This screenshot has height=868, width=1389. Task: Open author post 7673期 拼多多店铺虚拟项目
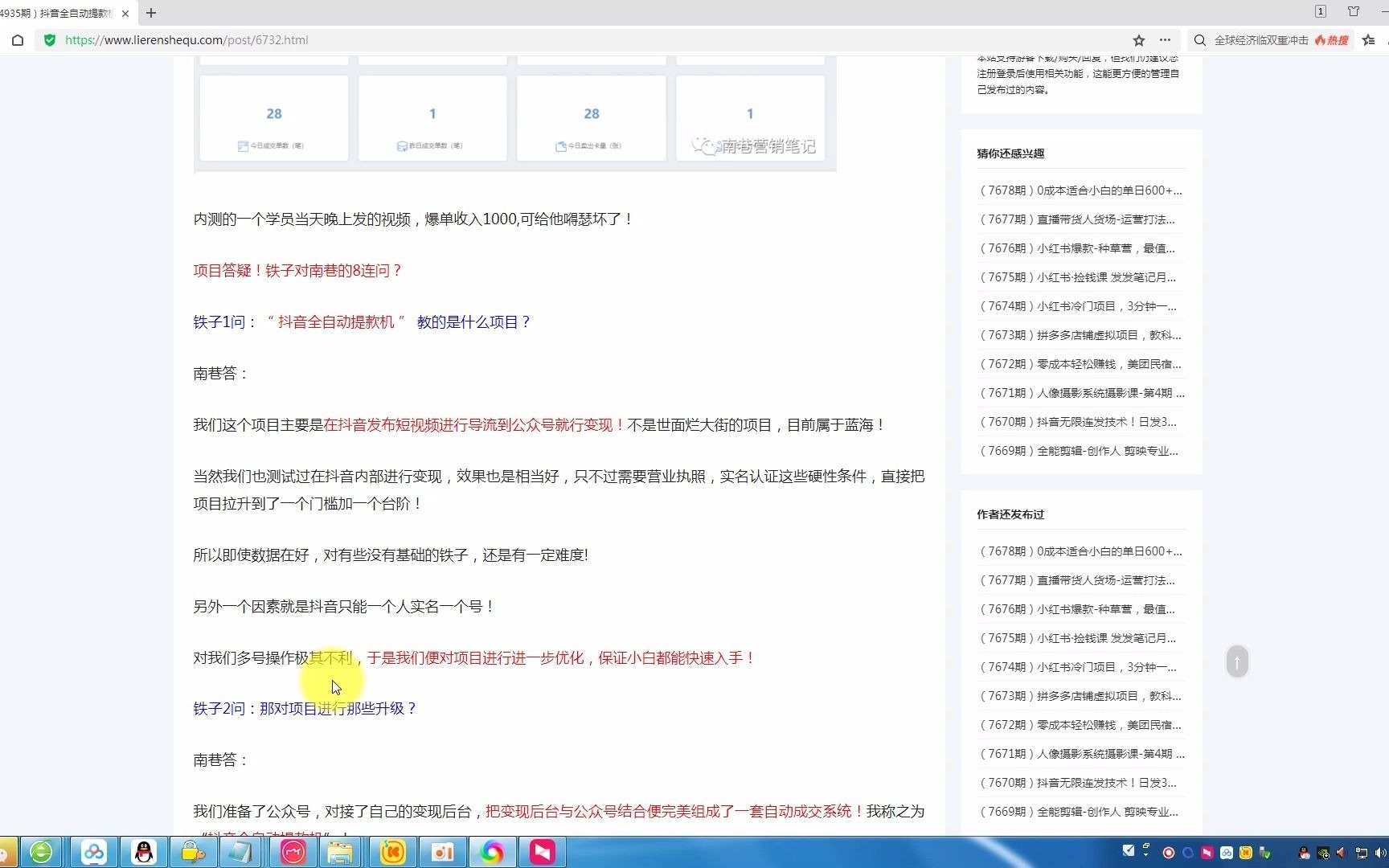[x=1081, y=696]
